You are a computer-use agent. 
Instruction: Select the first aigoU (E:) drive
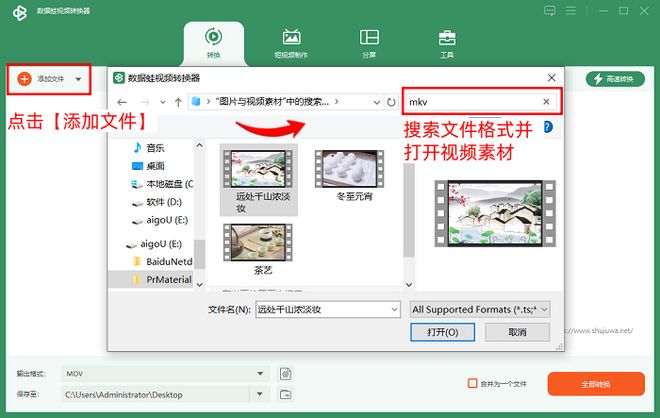click(160, 220)
